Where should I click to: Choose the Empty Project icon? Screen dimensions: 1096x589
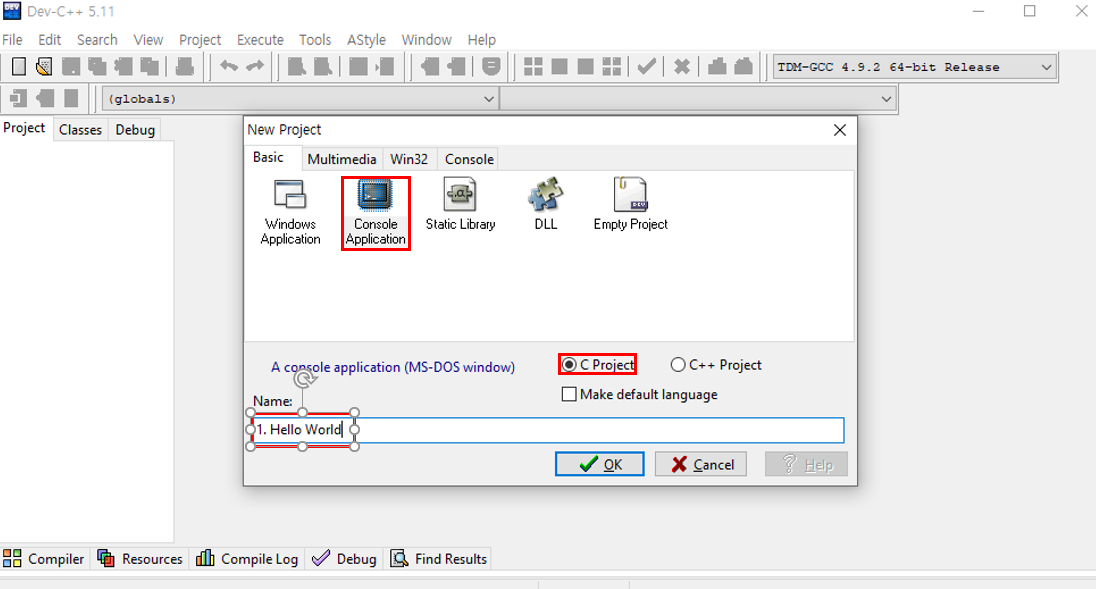click(630, 204)
